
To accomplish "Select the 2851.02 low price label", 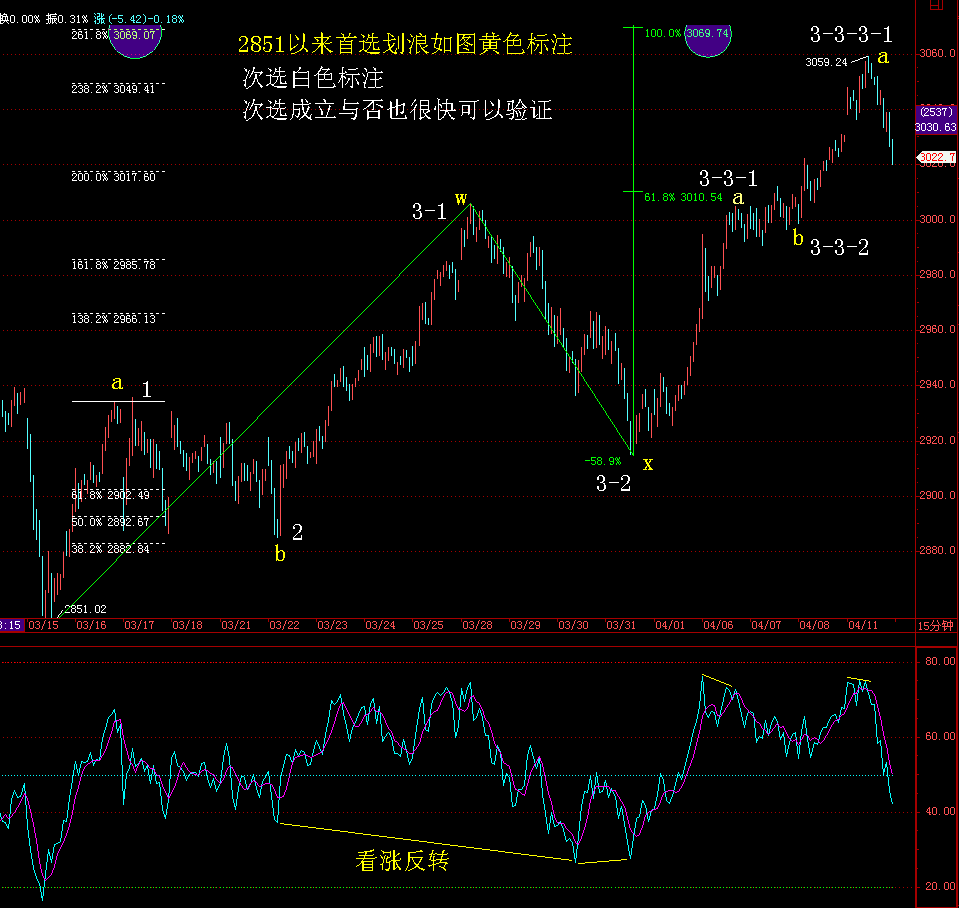I will pos(85,609).
